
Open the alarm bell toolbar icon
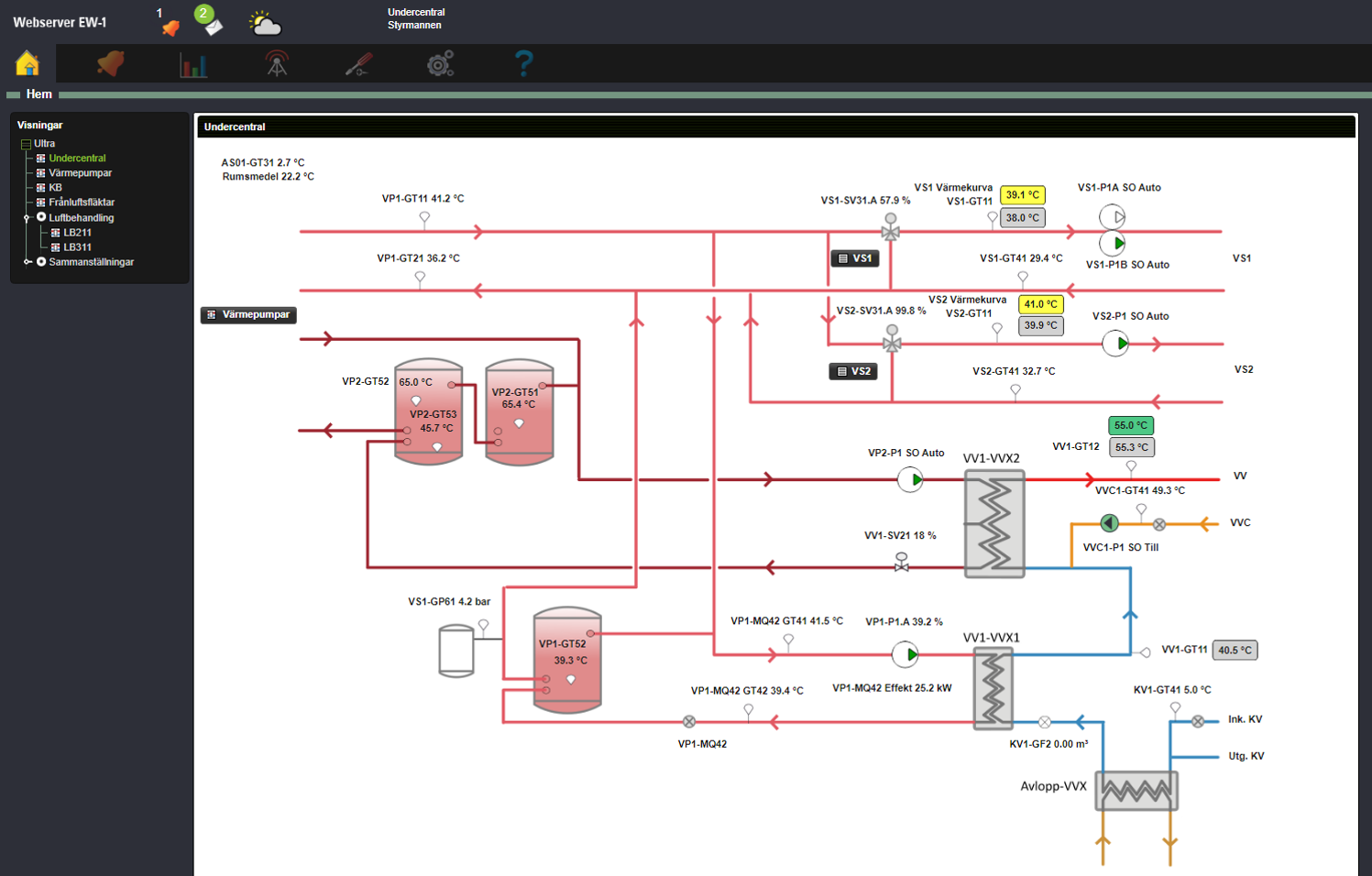pyautogui.click(x=111, y=63)
